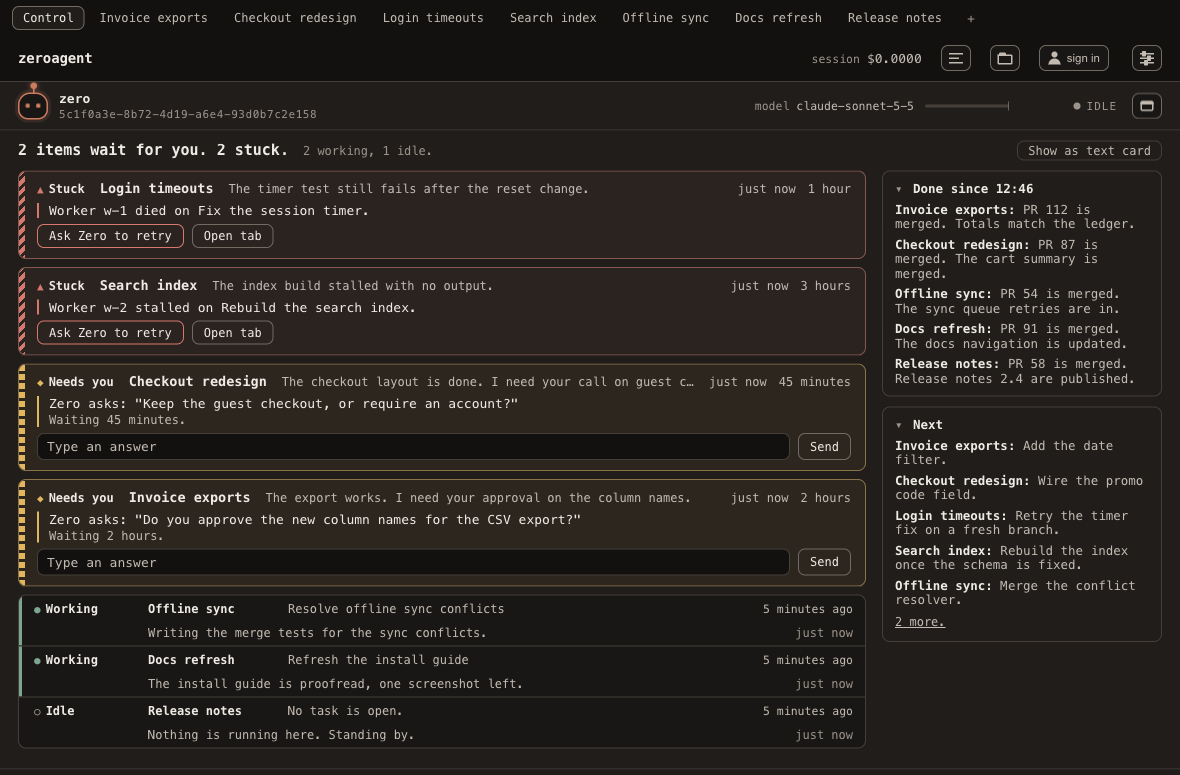This screenshot has height=775, width=1180.
Task: Ask Zero to retry Login timeouts
Action: click(x=111, y=236)
